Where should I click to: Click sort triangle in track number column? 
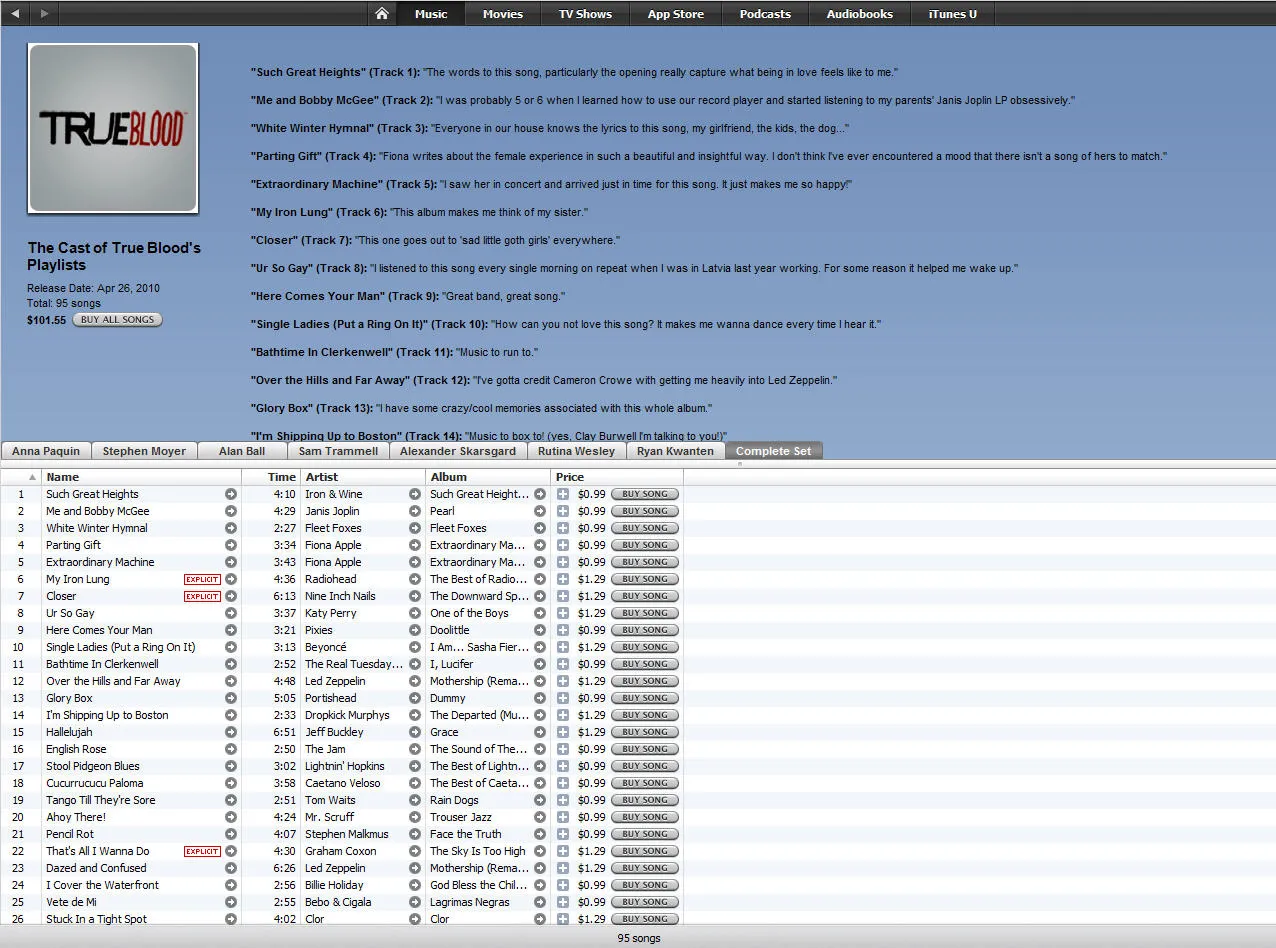[x=32, y=477]
